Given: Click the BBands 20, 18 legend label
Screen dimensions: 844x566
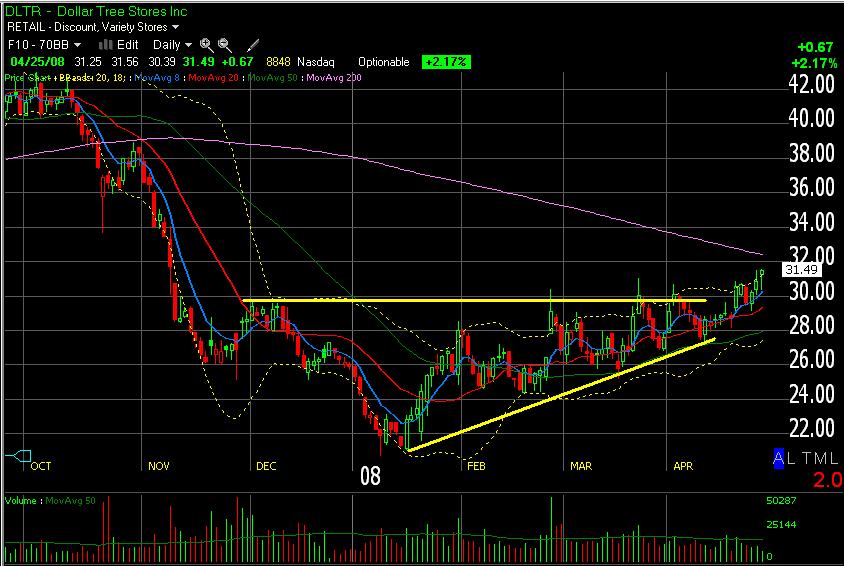Looking at the screenshot, I should point(93,77).
